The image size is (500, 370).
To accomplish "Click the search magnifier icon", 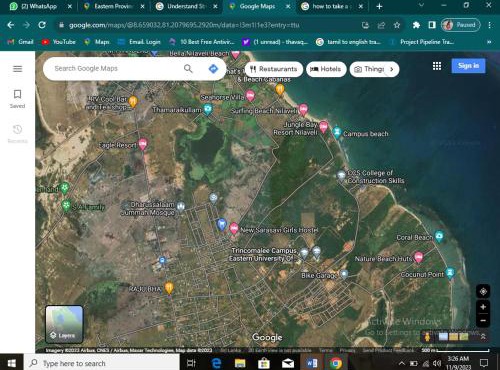I will tap(188, 69).
